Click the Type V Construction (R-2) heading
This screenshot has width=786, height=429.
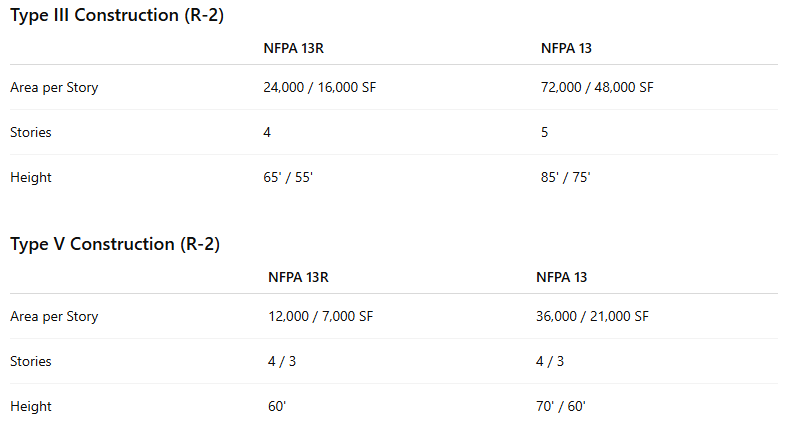(115, 244)
